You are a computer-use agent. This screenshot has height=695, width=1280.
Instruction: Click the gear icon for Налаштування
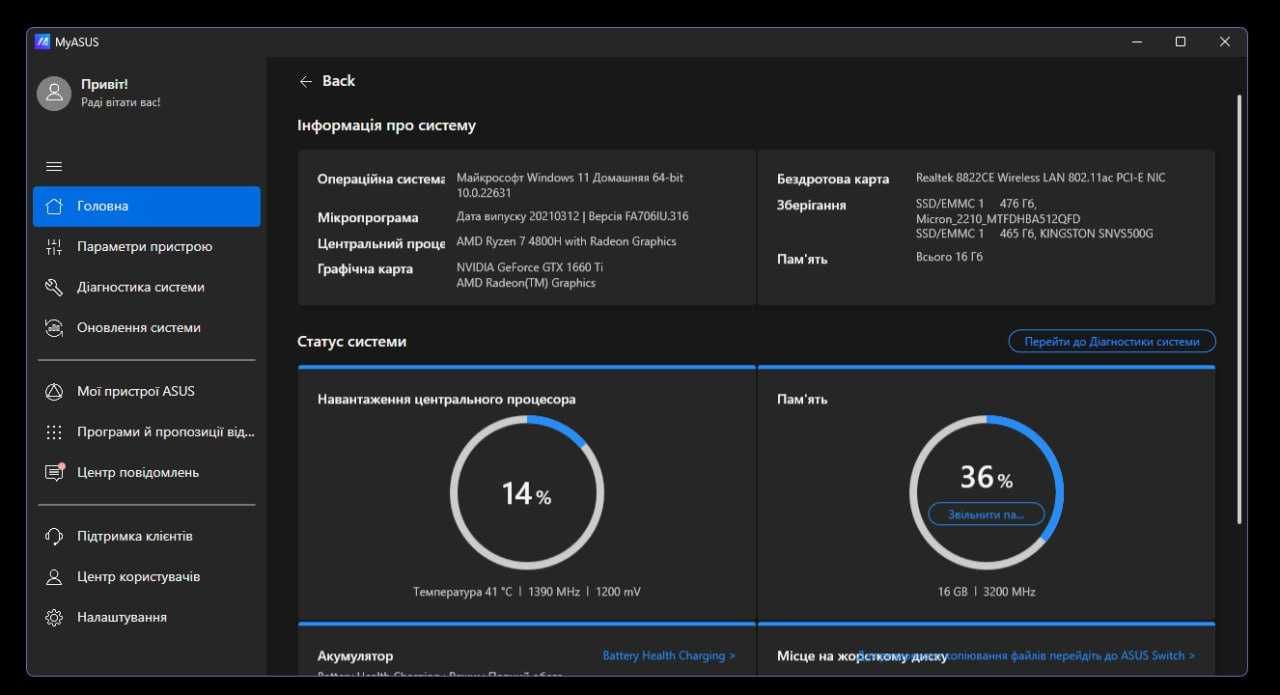[x=54, y=617]
